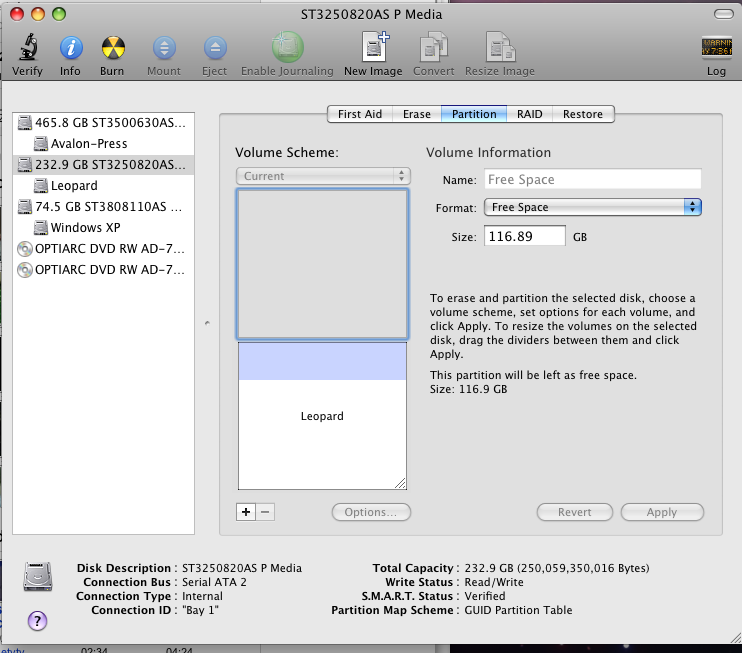Click the purple Help question mark
742x653 pixels.
(x=37, y=620)
